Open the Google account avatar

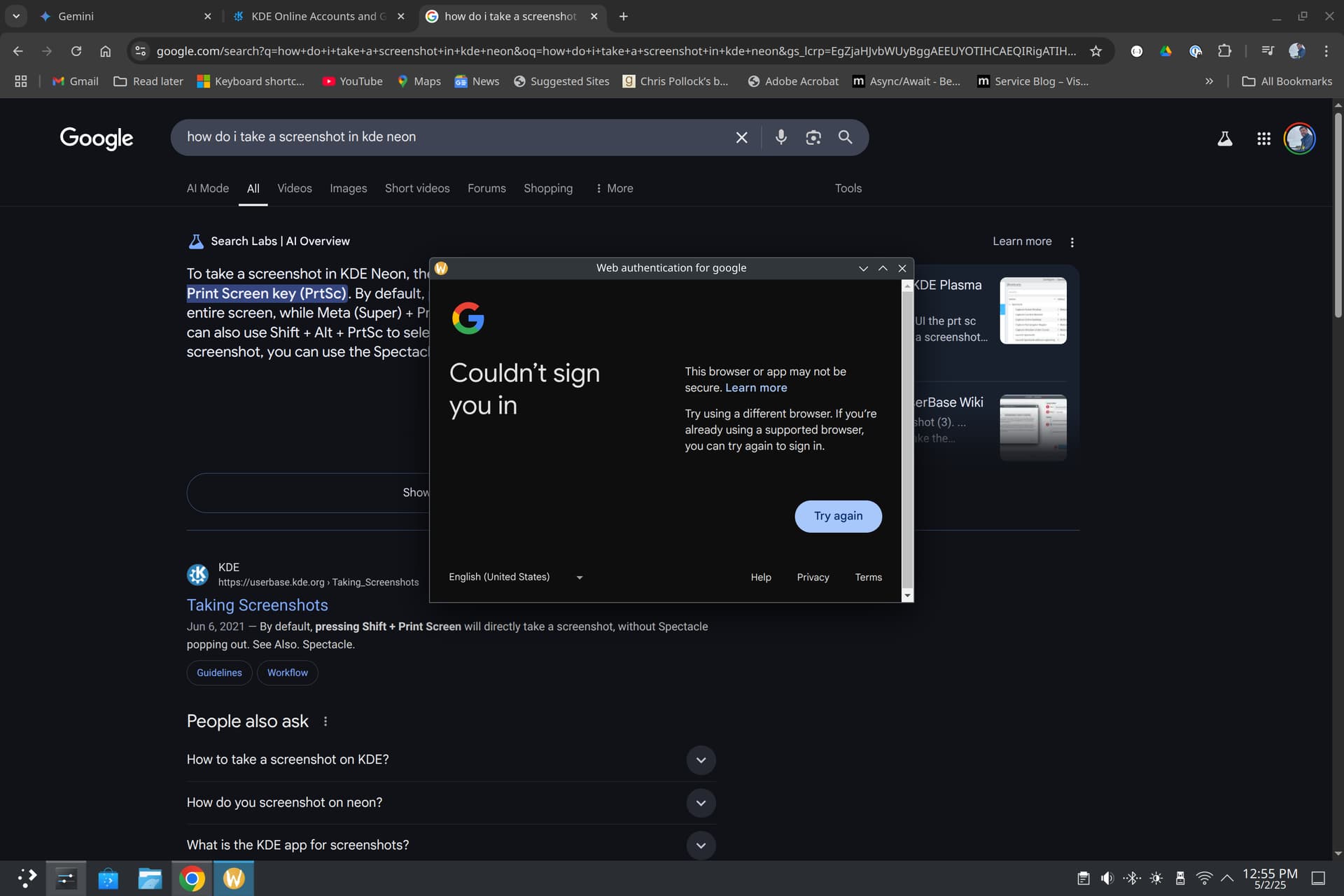click(1299, 139)
